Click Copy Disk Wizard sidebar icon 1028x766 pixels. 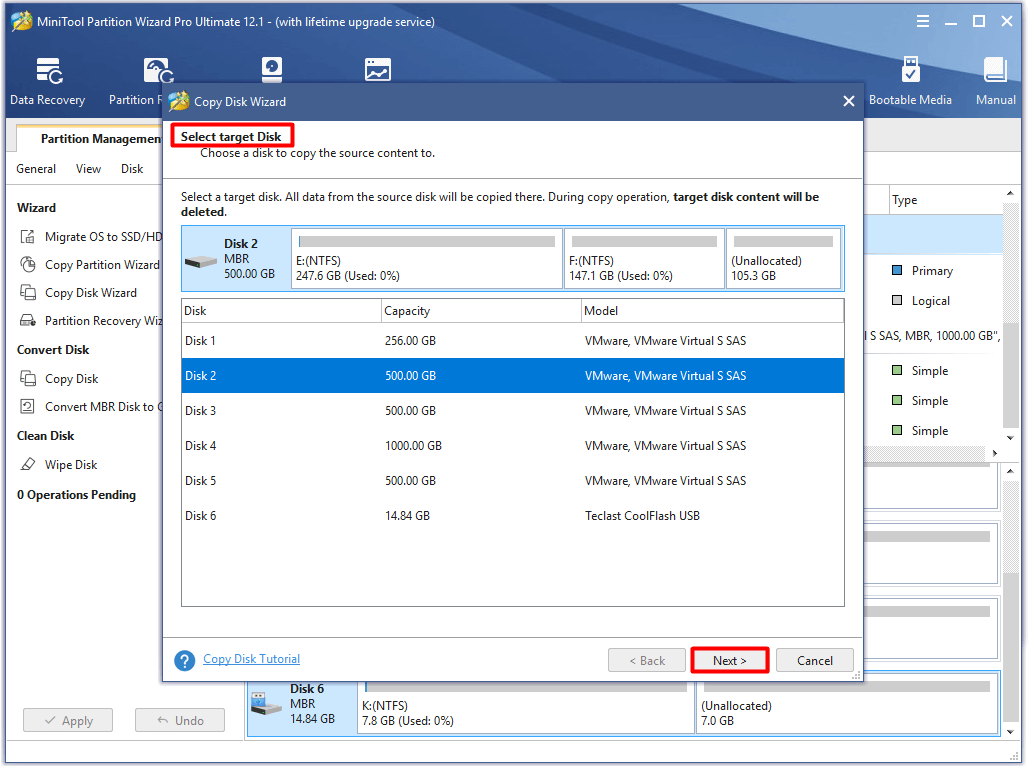(28, 292)
